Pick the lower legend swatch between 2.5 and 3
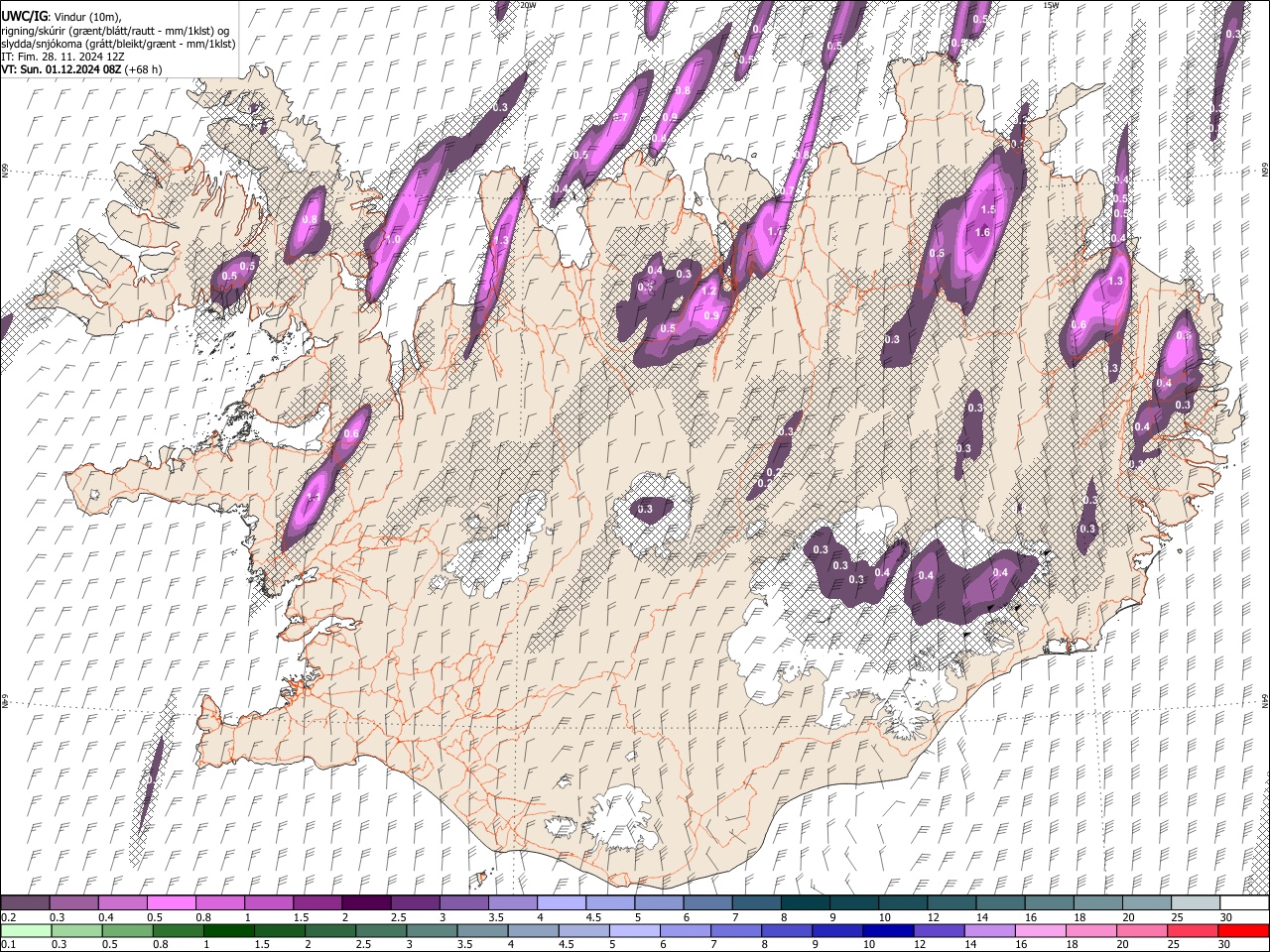This screenshot has height=952, width=1270. point(381,930)
